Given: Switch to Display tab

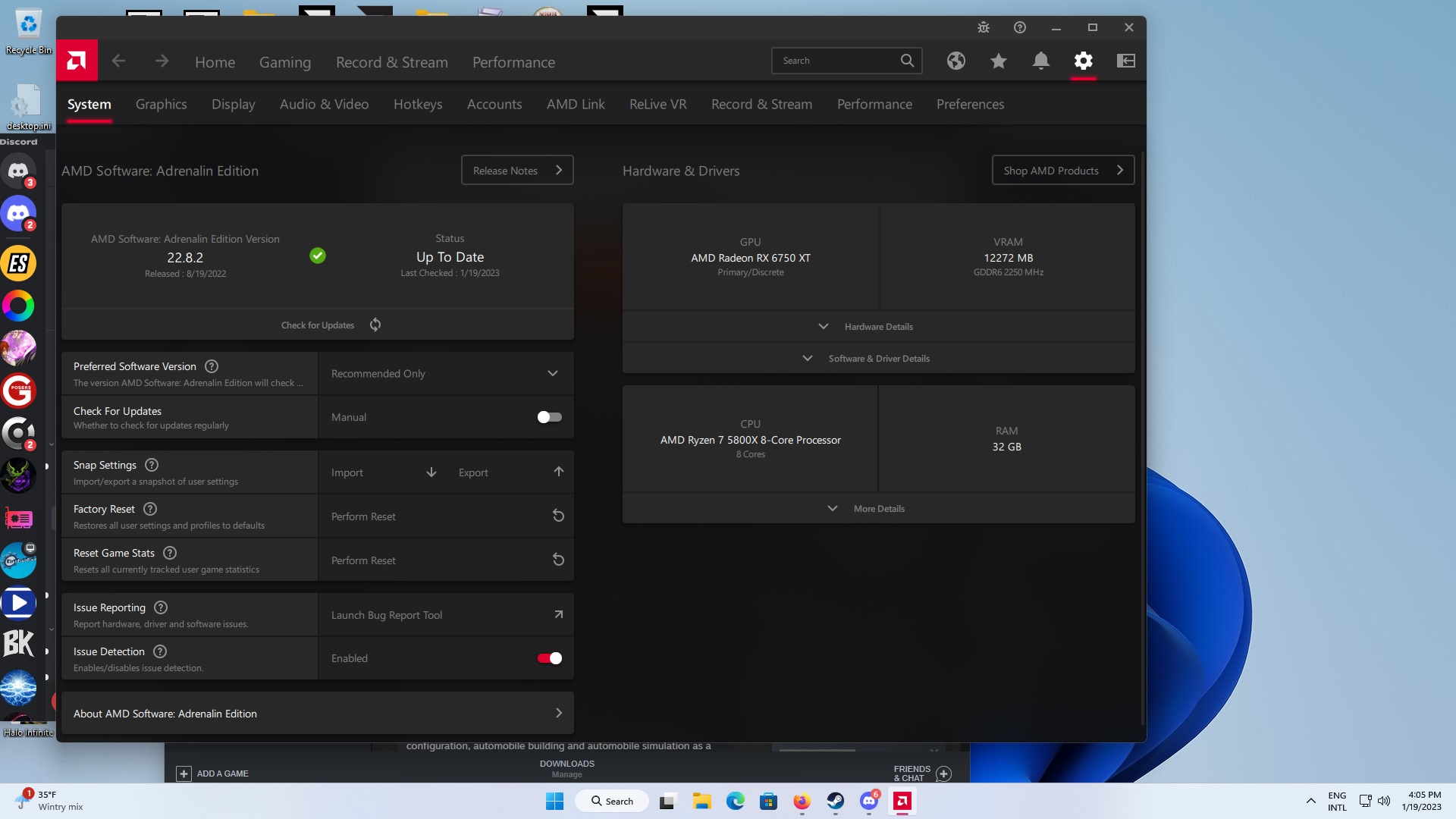Looking at the screenshot, I should pos(233,104).
